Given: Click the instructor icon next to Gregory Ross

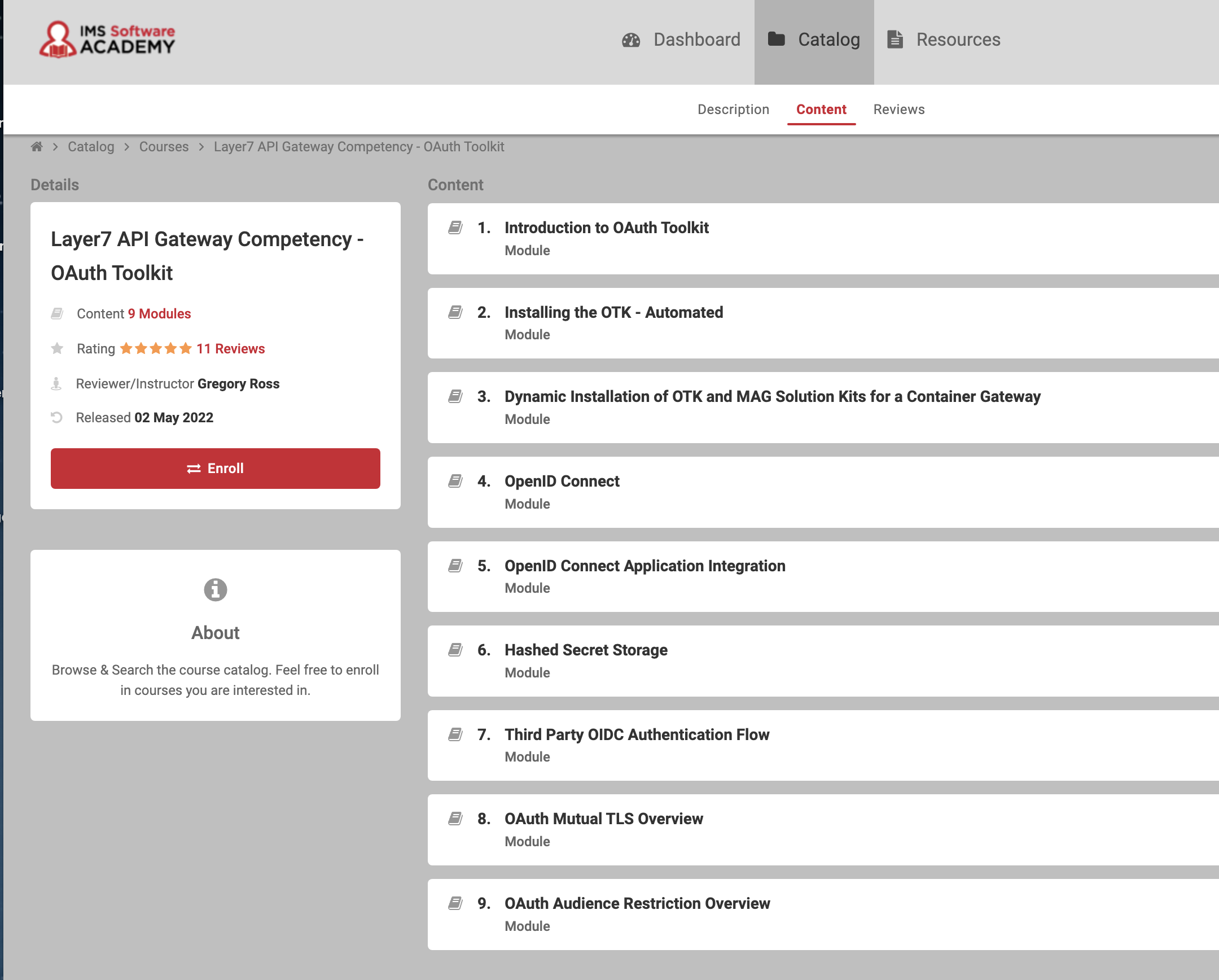Looking at the screenshot, I should 56,383.
